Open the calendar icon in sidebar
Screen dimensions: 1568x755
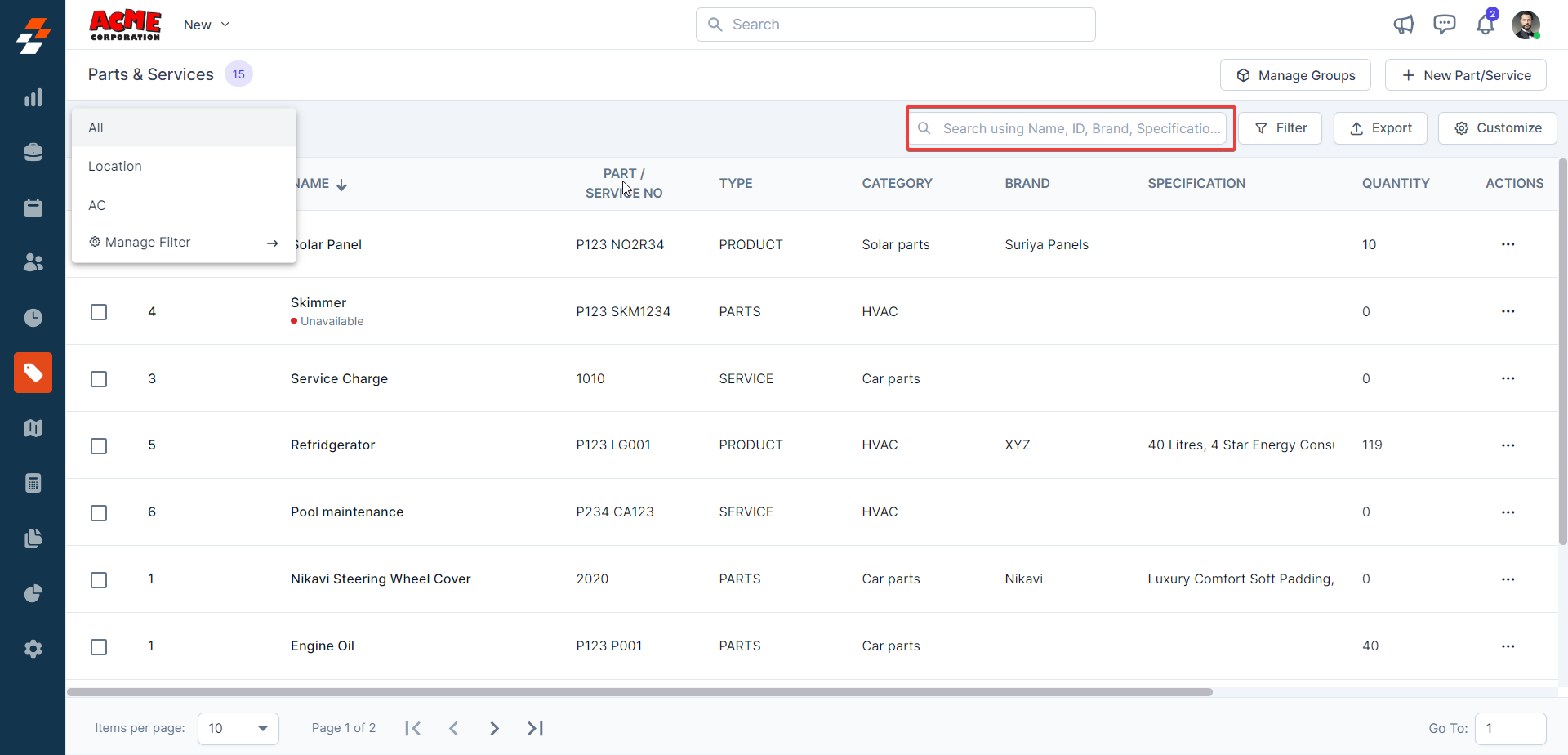coord(33,208)
